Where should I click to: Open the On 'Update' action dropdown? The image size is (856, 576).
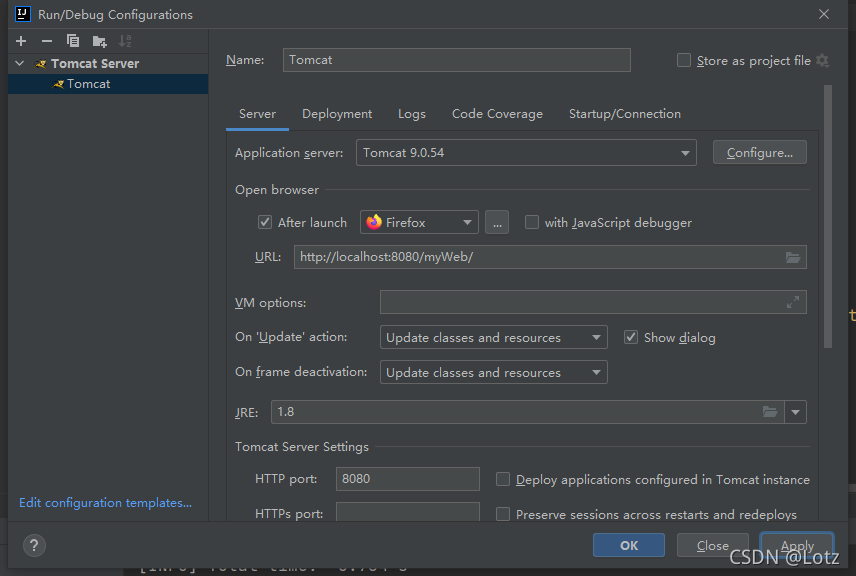coord(494,337)
